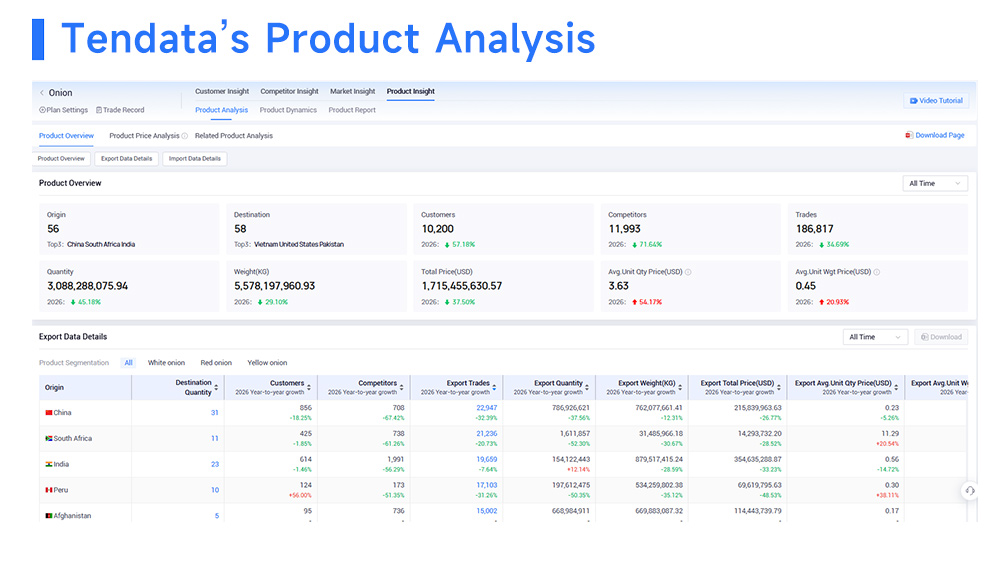Viewport: 996px width, 567px height.
Task: Click the Download button in Export Data Details
Action: pos(941,337)
